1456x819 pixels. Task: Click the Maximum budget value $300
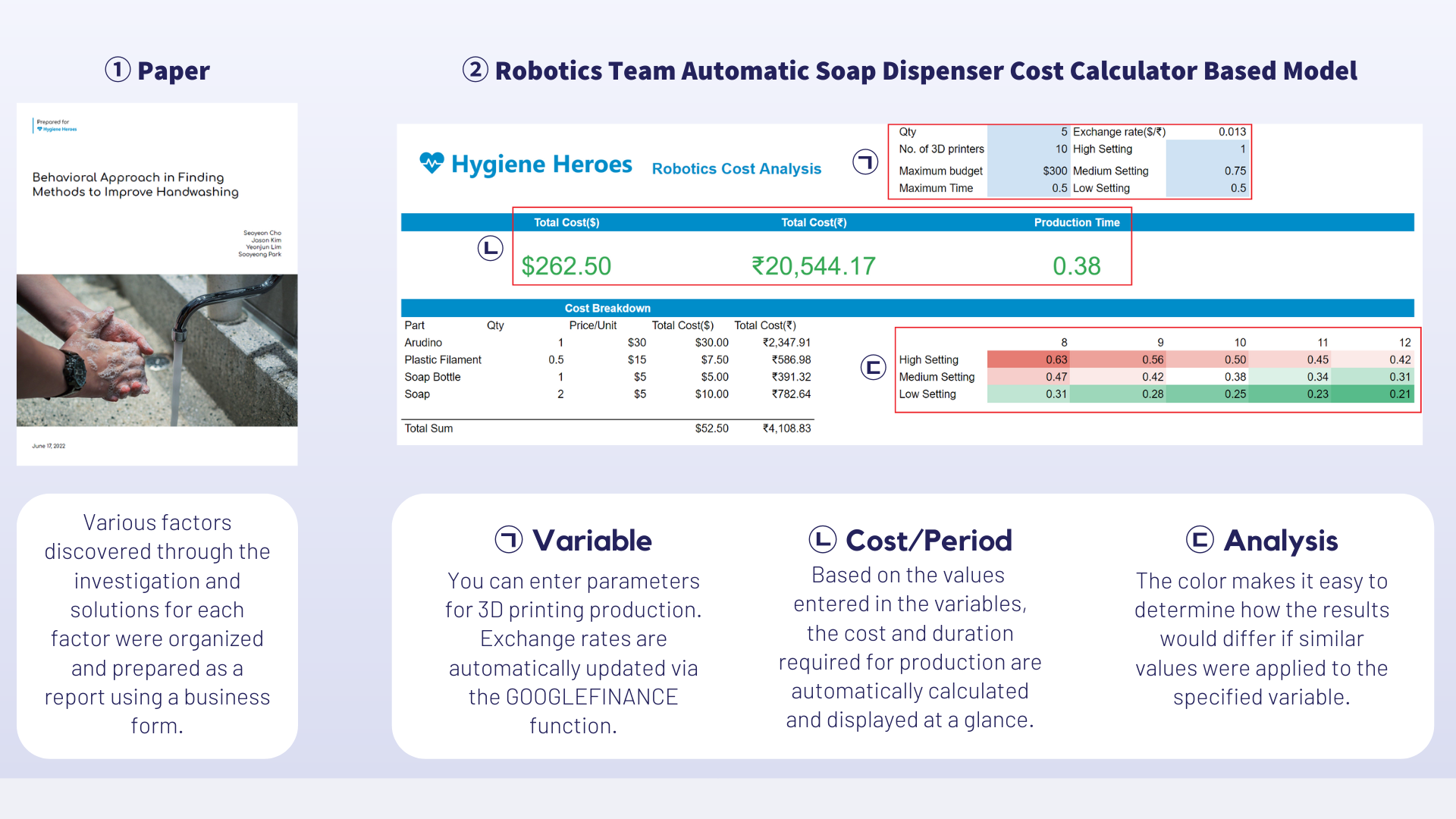(1028, 171)
